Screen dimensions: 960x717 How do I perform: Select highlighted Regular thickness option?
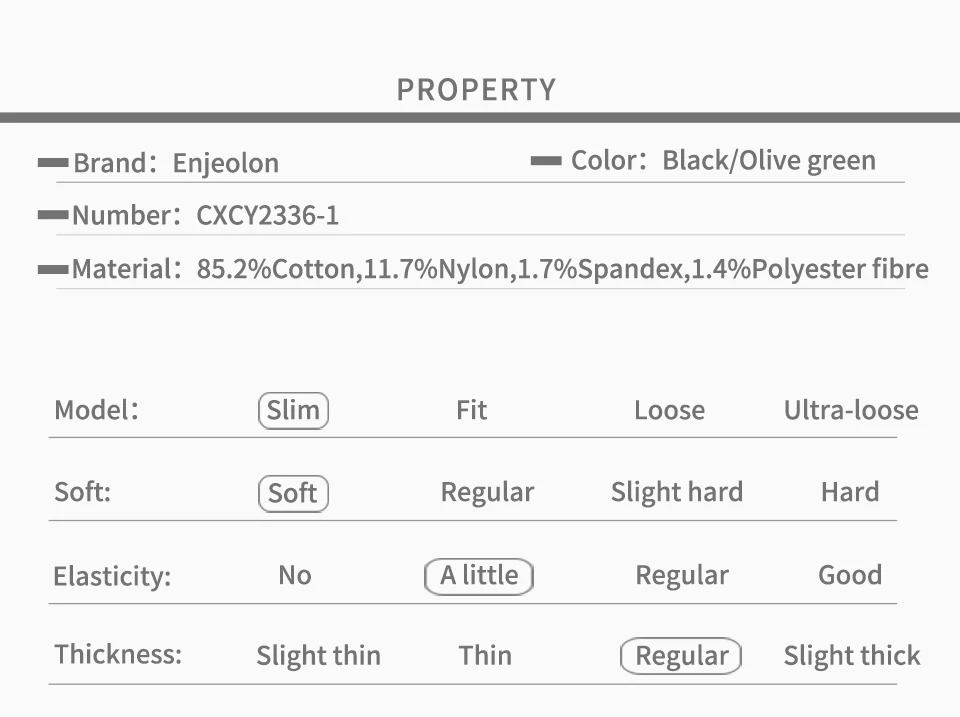[x=681, y=656]
